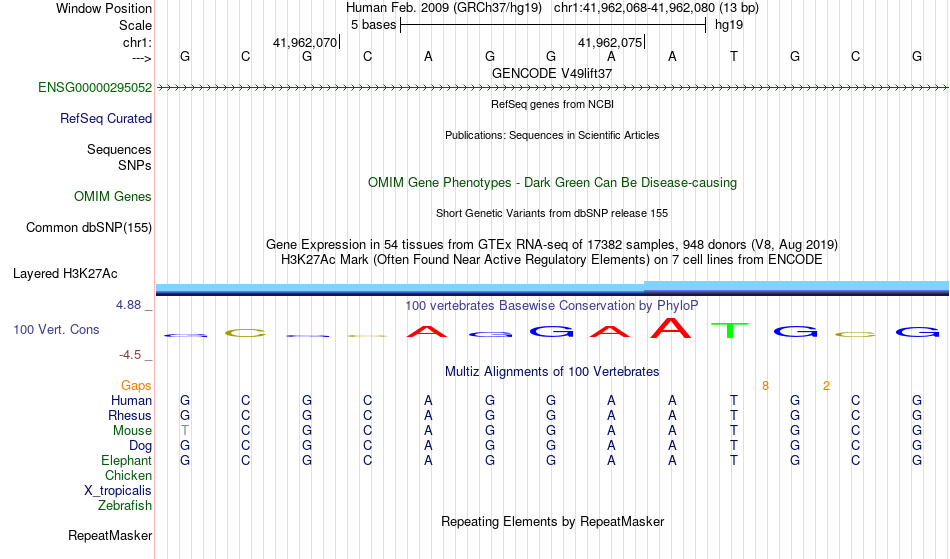This screenshot has width=950, height=559.
Task: Click the Scale label
Action: point(136,25)
